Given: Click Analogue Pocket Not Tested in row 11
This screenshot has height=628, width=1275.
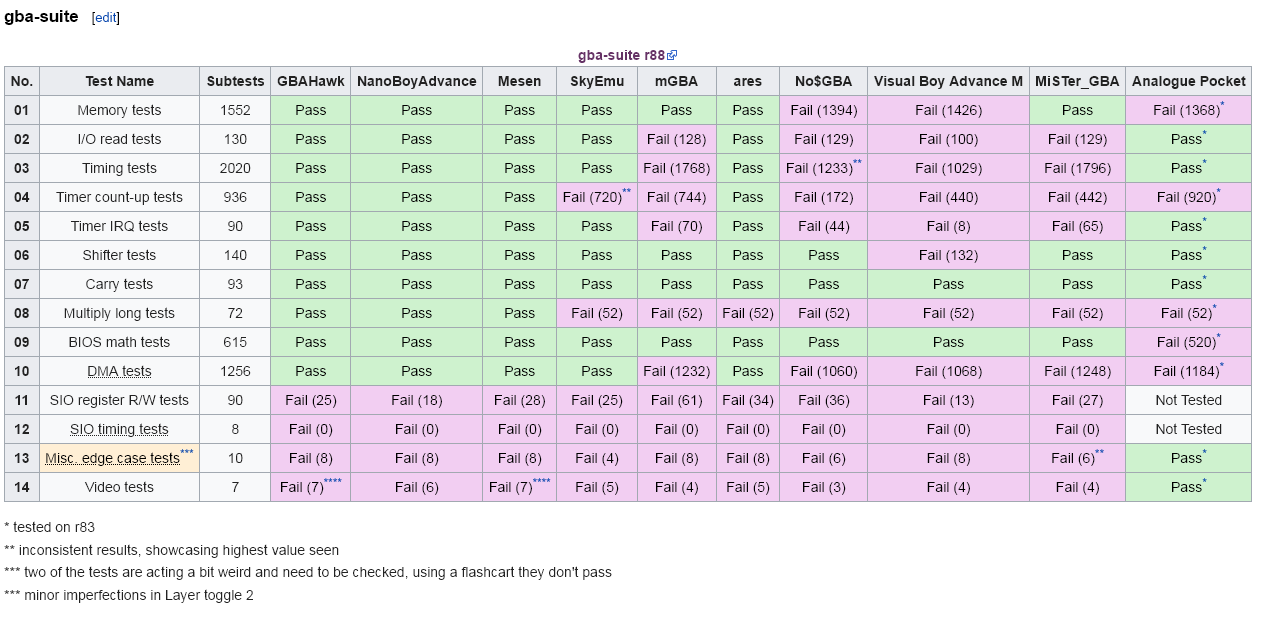Looking at the screenshot, I should tap(1188, 400).
